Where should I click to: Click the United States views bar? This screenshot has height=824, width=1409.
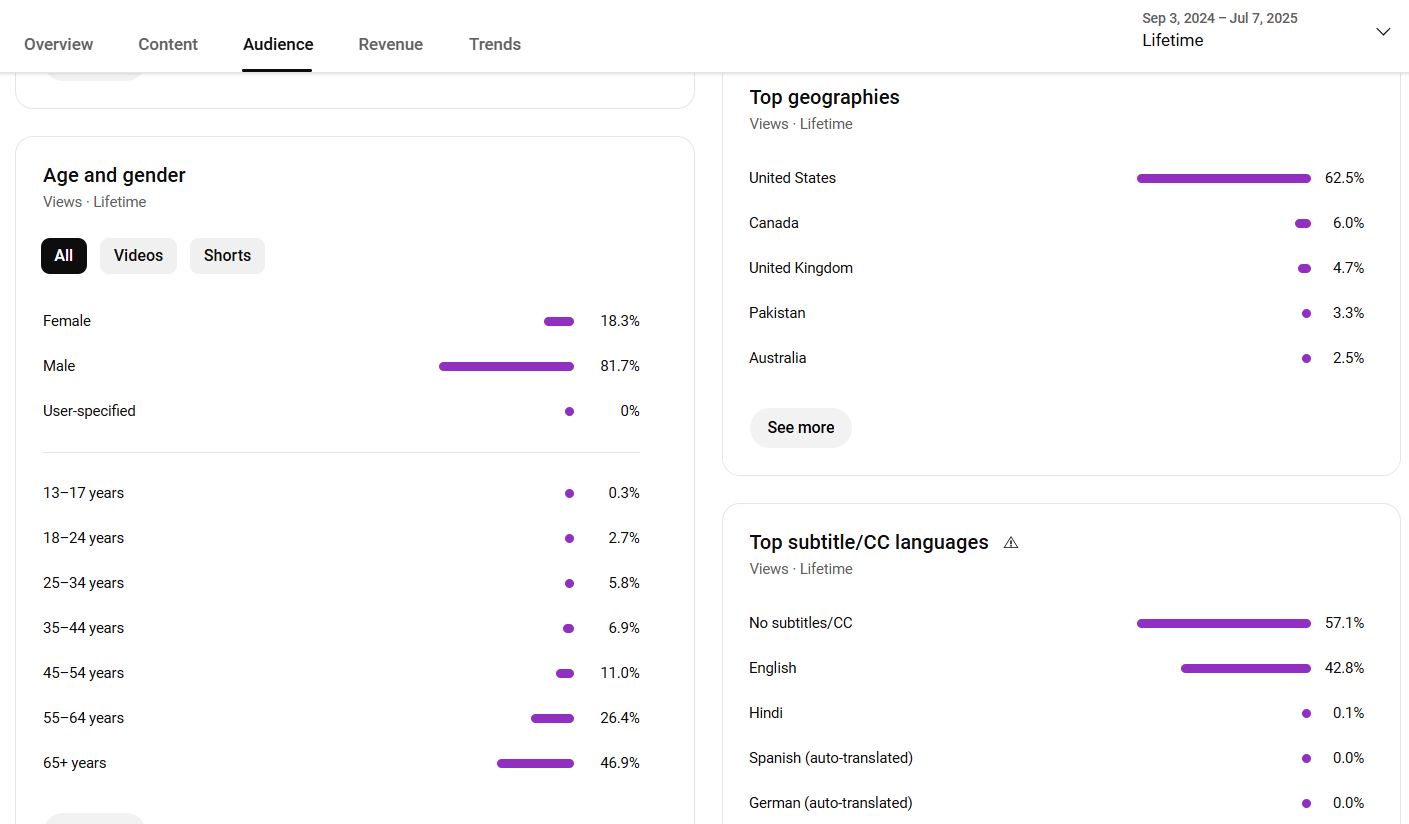[x=1224, y=178]
